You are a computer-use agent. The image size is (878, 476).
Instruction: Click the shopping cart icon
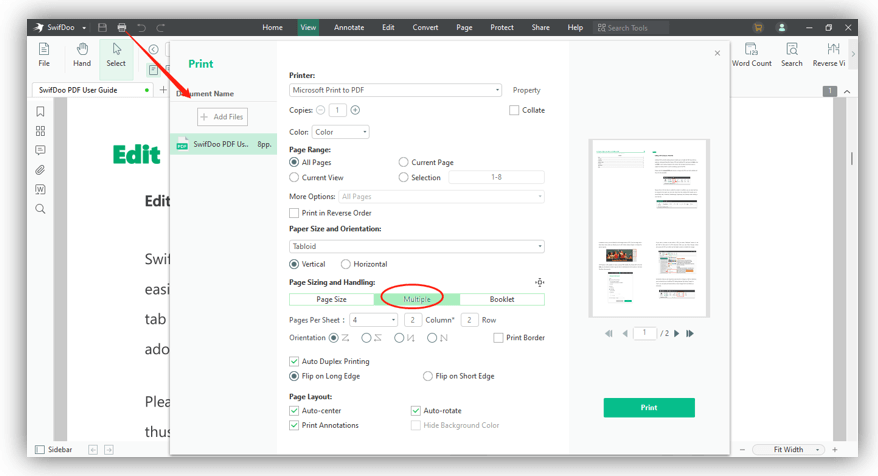[x=758, y=27]
